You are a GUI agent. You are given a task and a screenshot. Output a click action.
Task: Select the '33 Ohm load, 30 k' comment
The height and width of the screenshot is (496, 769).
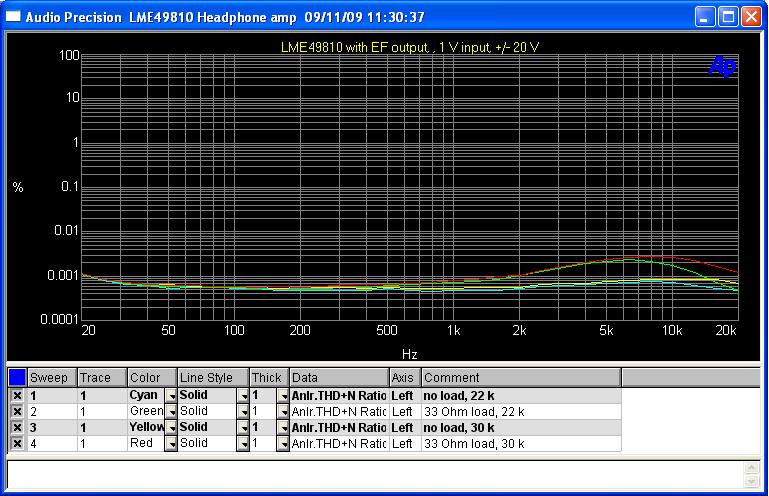521,444
